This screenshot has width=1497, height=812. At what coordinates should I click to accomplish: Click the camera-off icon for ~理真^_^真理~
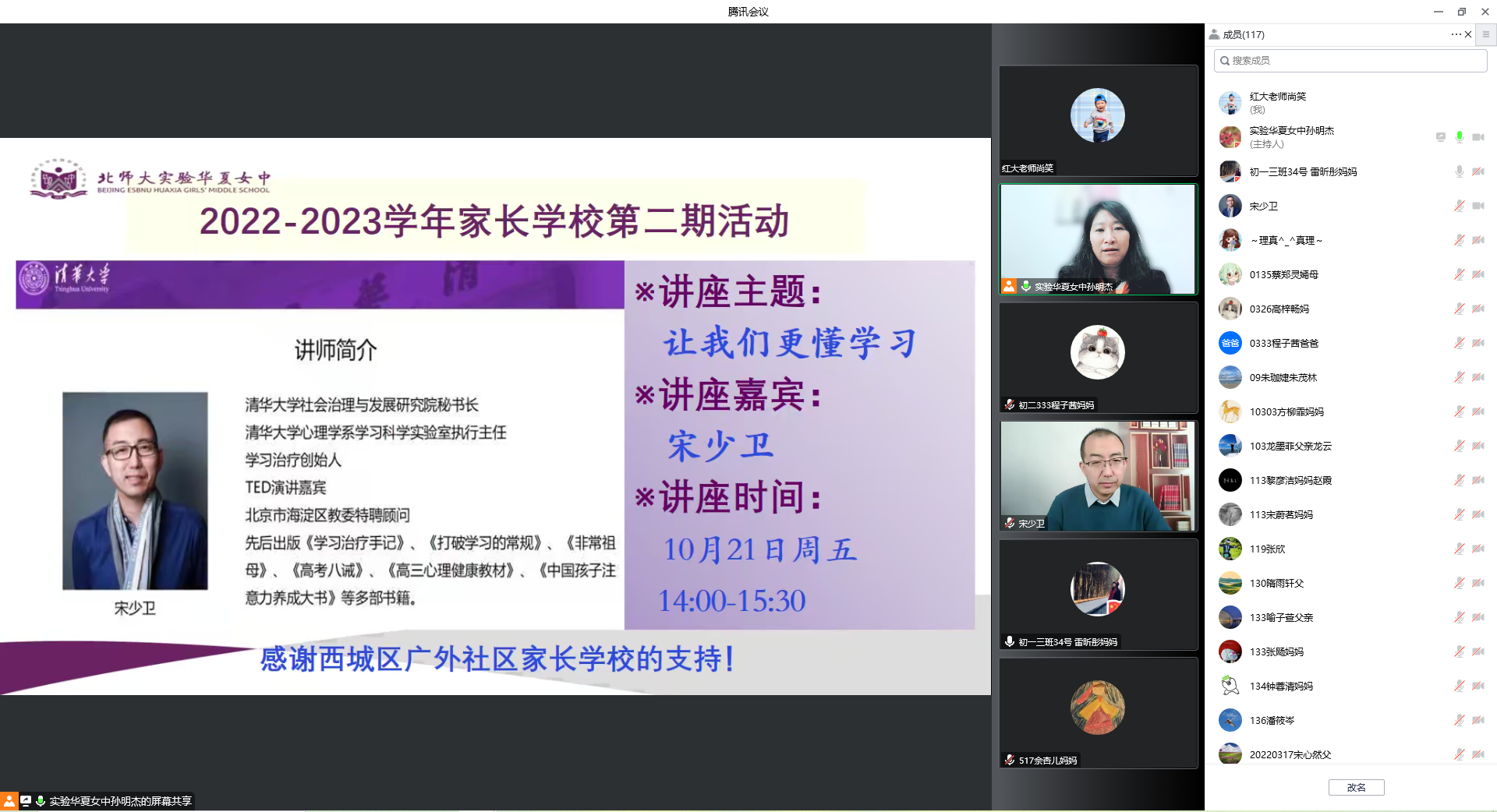pyautogui.click(x=1478, y=240)
